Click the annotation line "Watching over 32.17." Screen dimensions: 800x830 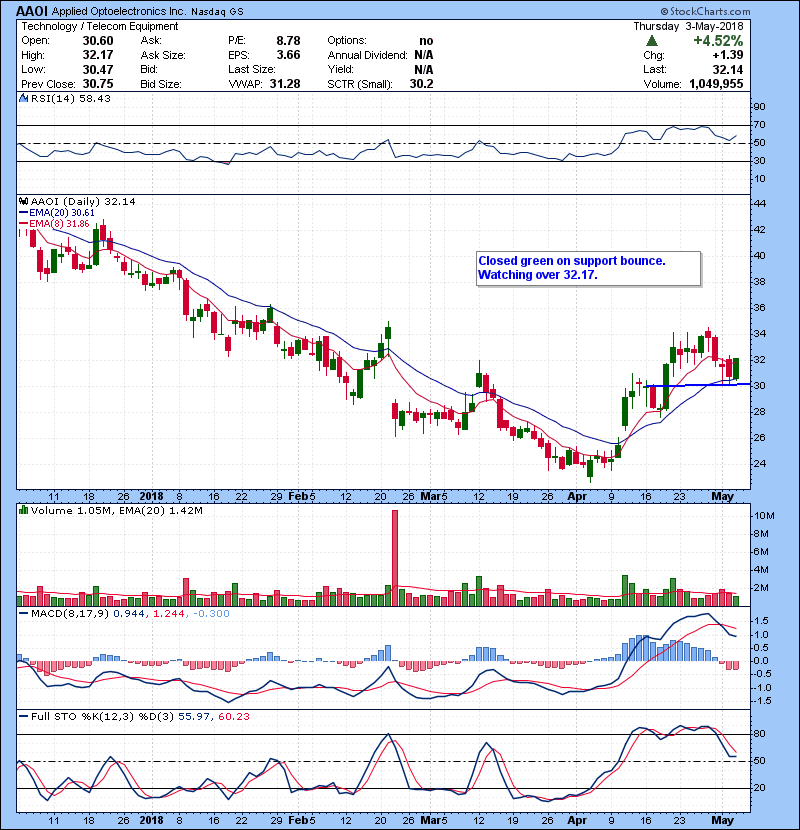pyautogui.click(x=537, y=275)
